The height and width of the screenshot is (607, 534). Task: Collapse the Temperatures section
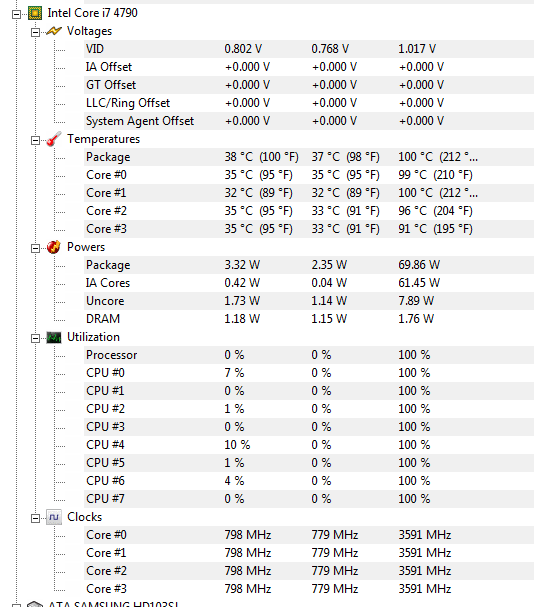pyautogui.click(x=35, y=140)
